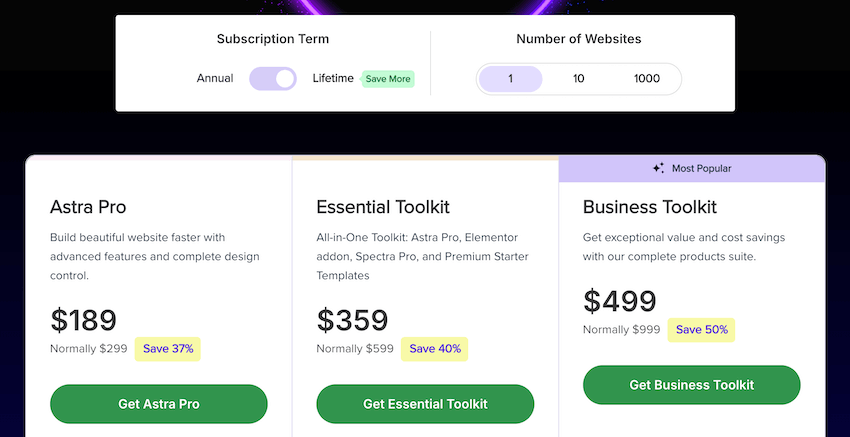Image resolution: width=850 pixels, height=437 pixels.
Task: Click the Get Astra Pro button
Action: [x=159, y=404]
